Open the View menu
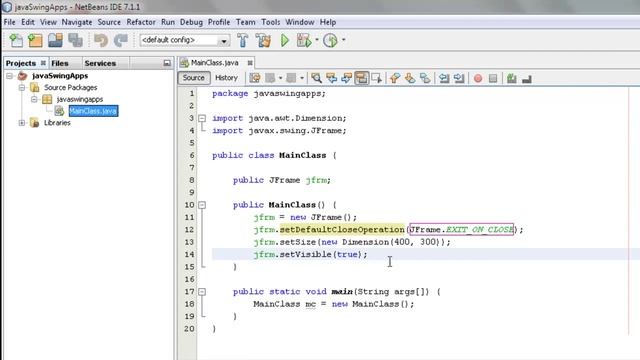640x360 pixels. click(x=48, y=22)
